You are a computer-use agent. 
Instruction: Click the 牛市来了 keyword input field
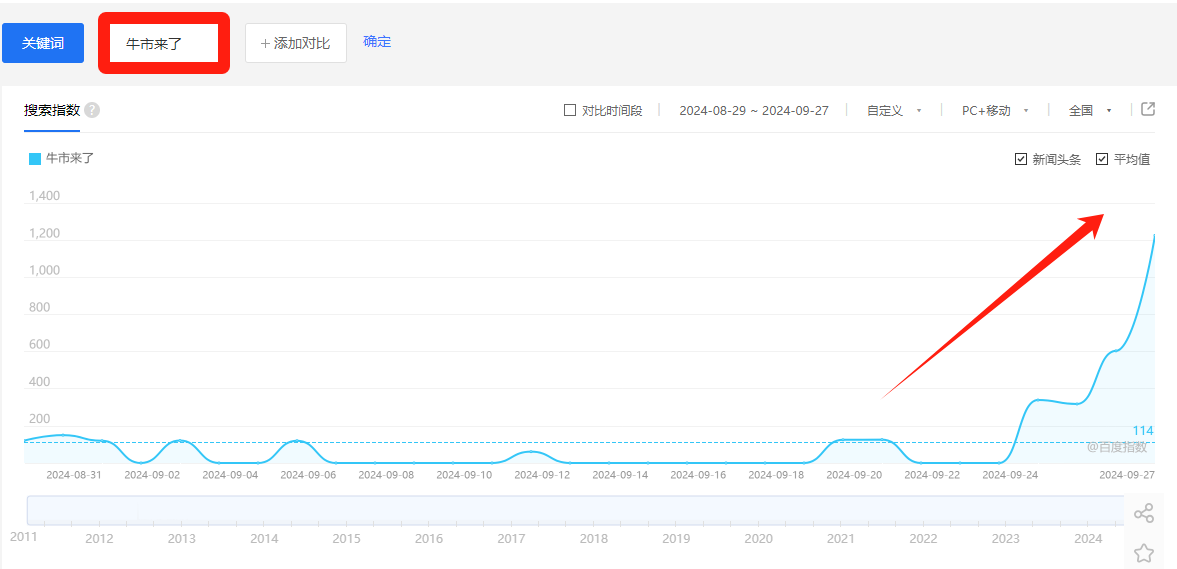pyautogui.click(x=164, y=44)
